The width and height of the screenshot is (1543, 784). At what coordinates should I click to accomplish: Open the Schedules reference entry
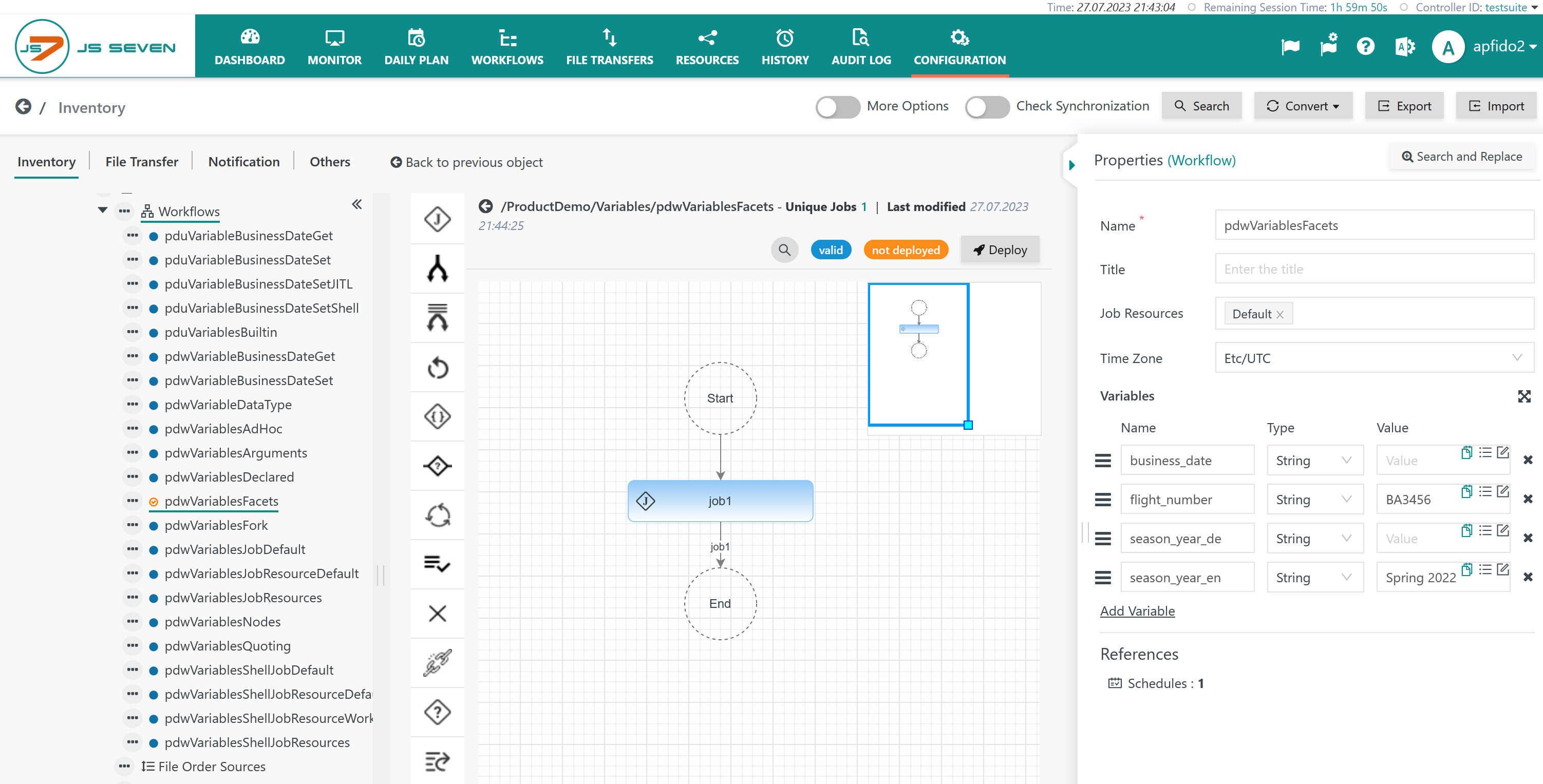click(1156, 683)
